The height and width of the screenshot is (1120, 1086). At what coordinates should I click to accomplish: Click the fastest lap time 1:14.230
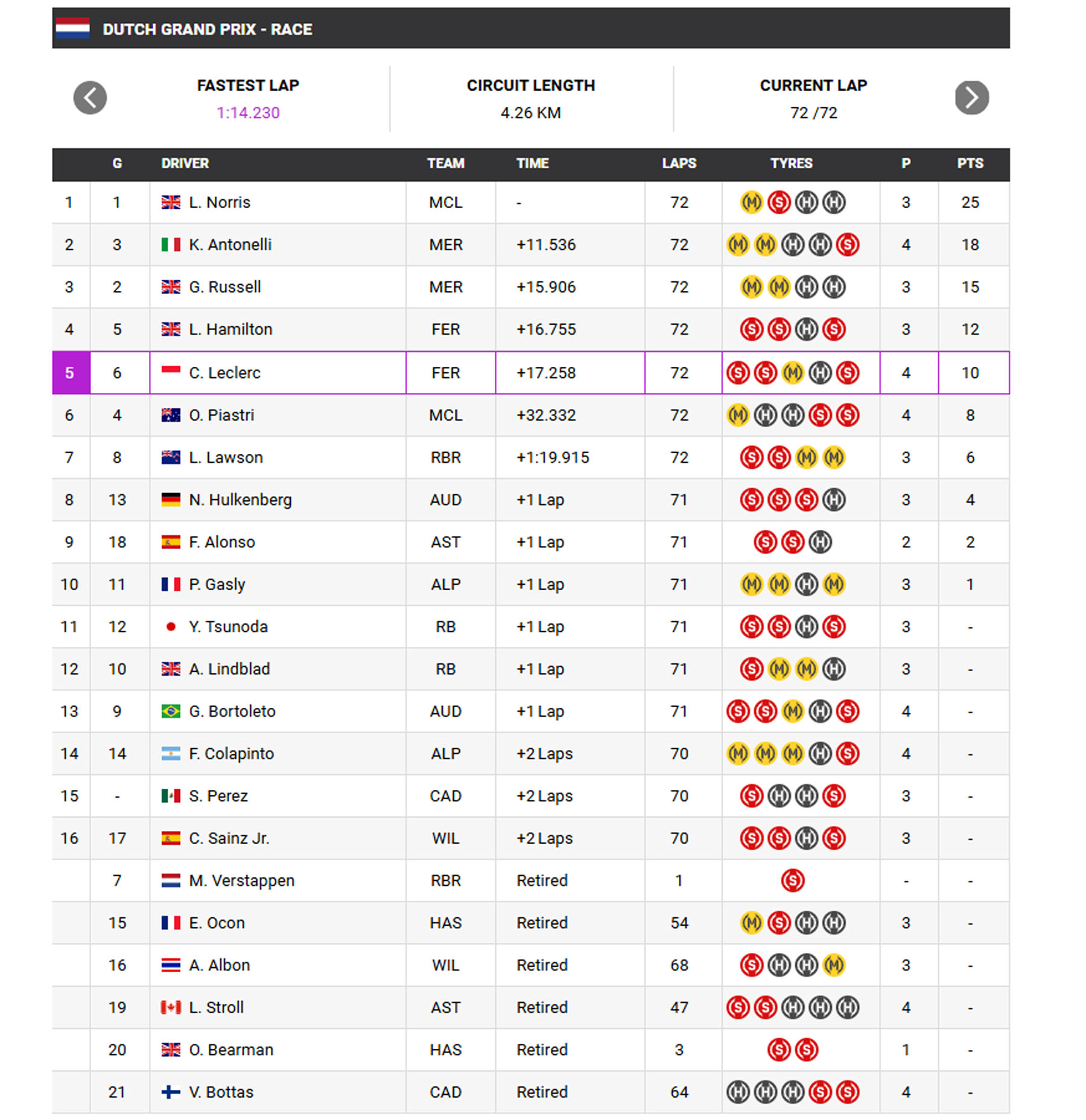[248, 113]
